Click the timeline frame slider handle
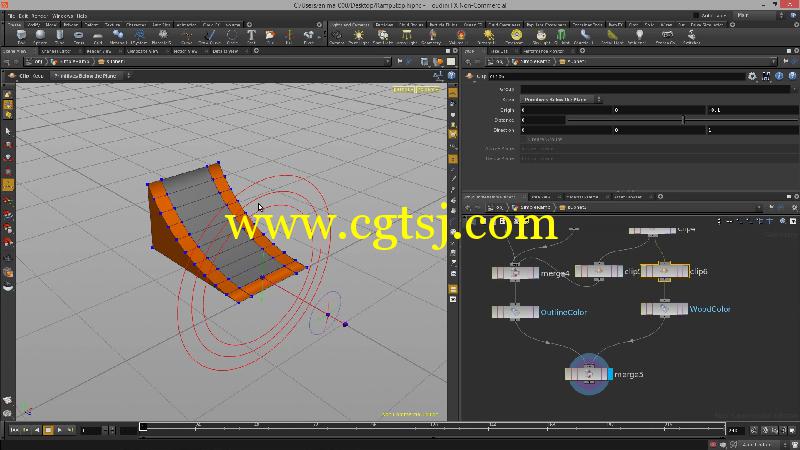Screen dimensions: 800x450 143,427
